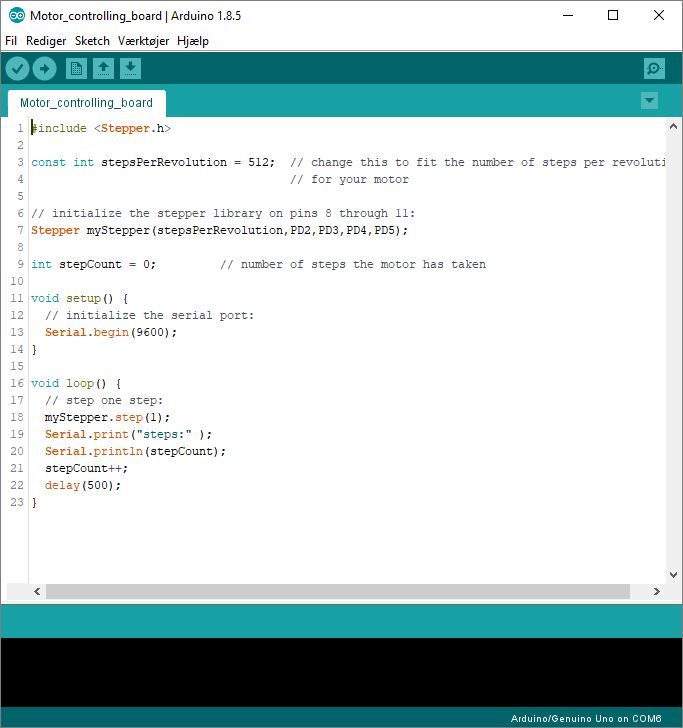Select the Motor_controlling_board tab
The height and width of the screenshot is (728, 683).
pos(86,103)
